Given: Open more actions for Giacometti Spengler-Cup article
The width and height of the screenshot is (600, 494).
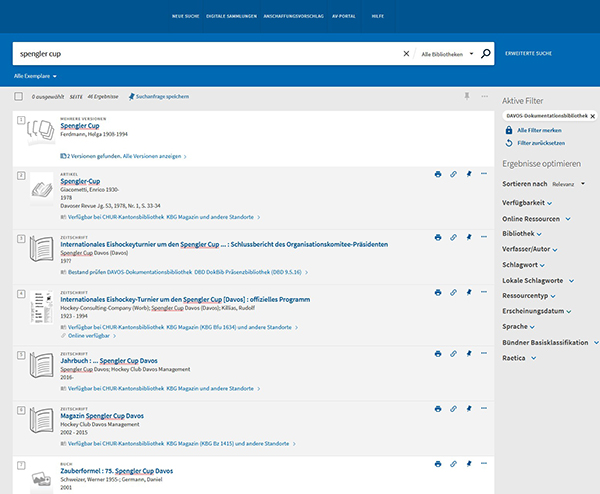Looking at the screenshot, I should (484, 174).
